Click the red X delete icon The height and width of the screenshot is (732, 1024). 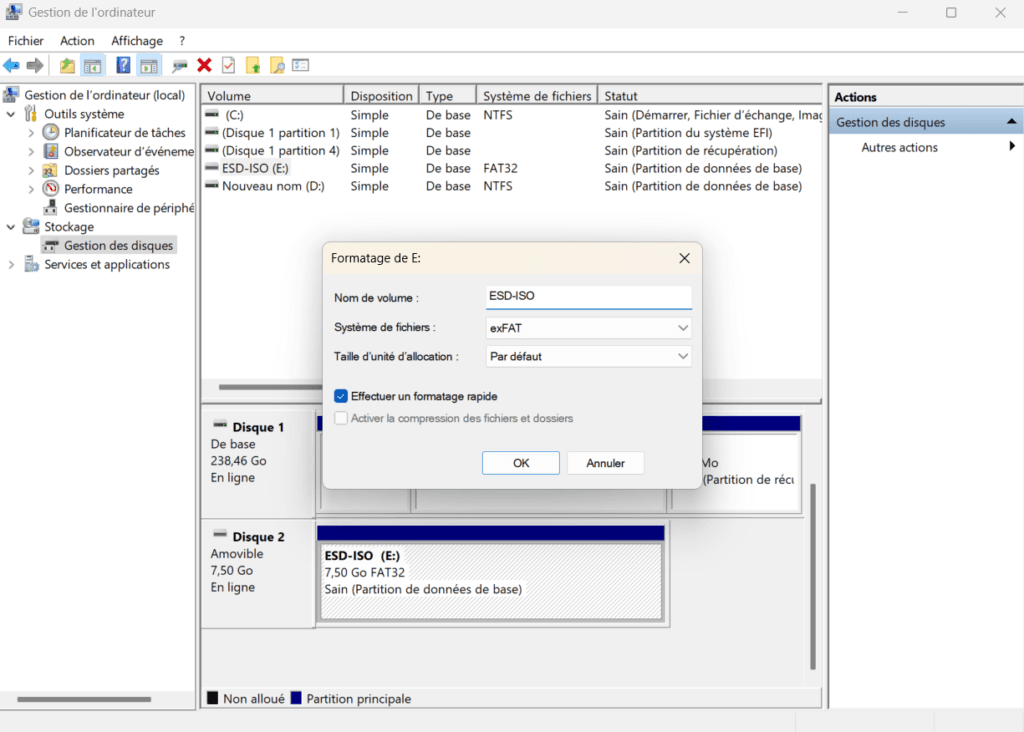click(203, 65)
